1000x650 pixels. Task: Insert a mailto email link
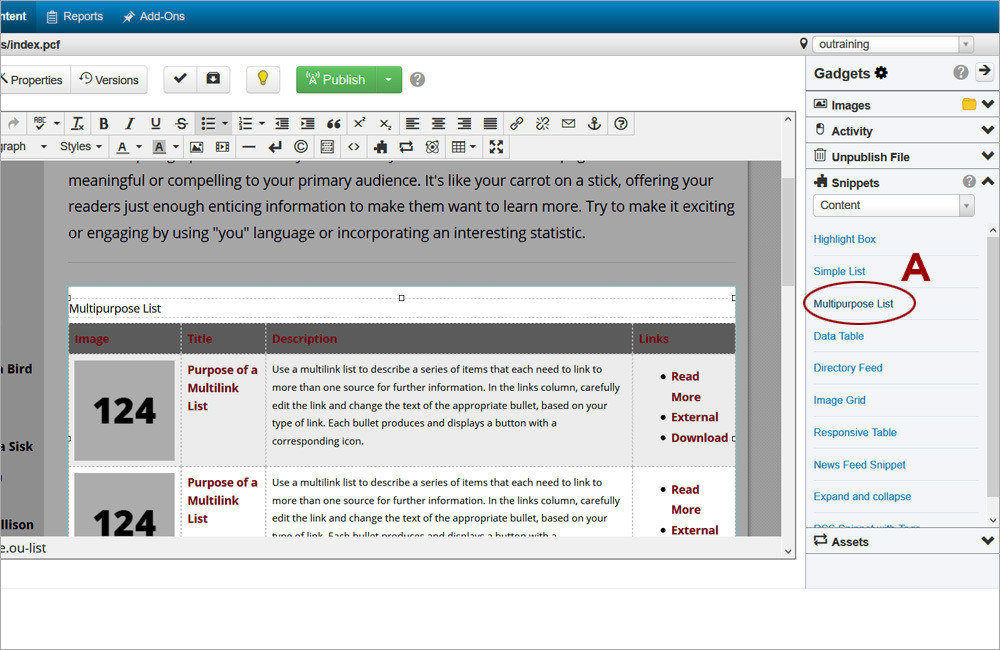[x=568, y=124]
